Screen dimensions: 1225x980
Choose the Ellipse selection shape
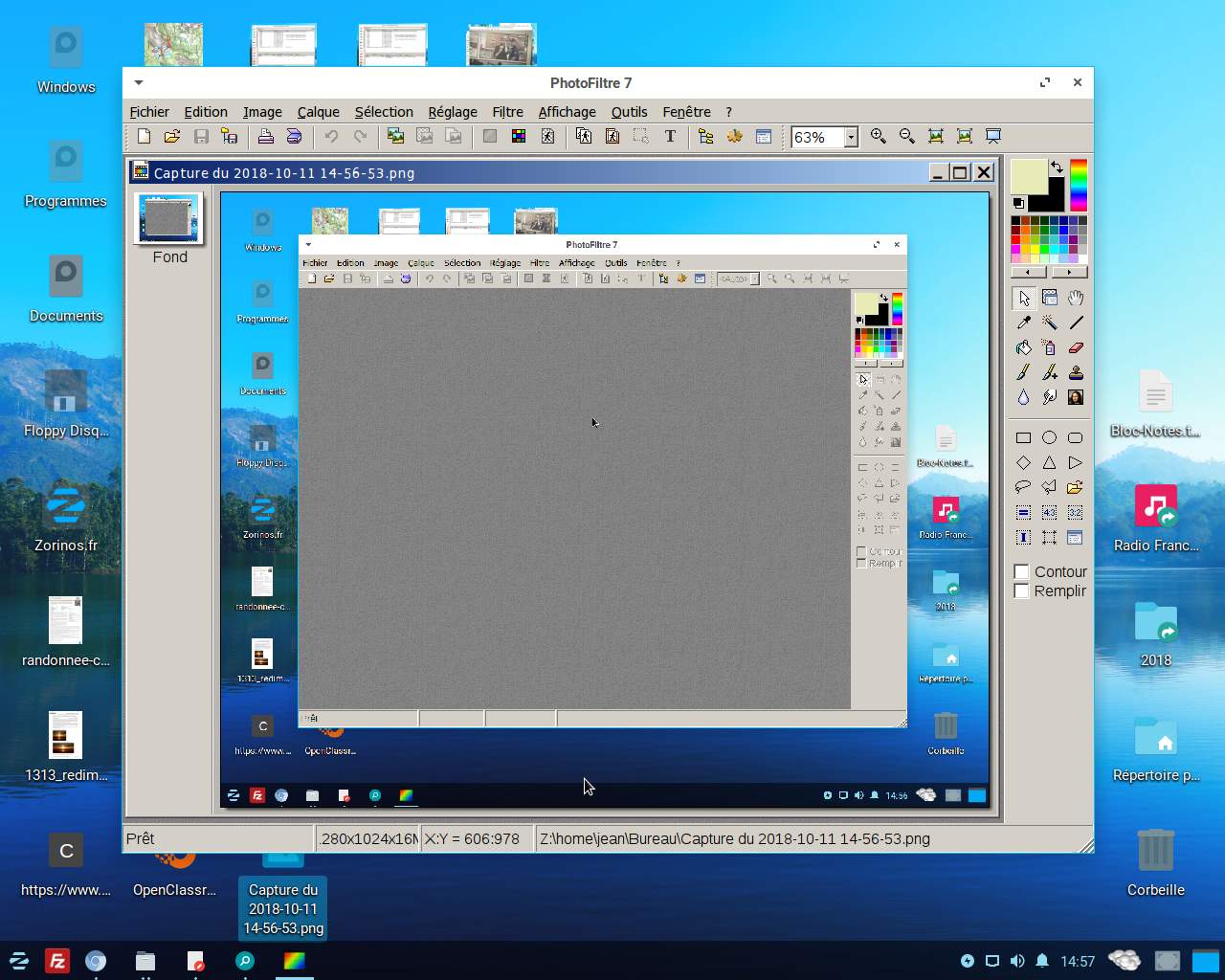click(x=1049, y=437)
